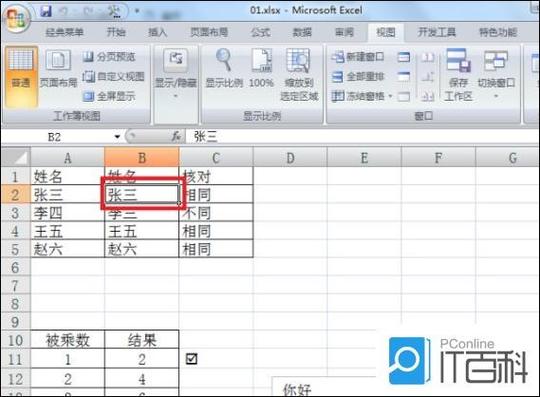Open the Page Layout (页面布局) ribbon tab

(209, 32)
